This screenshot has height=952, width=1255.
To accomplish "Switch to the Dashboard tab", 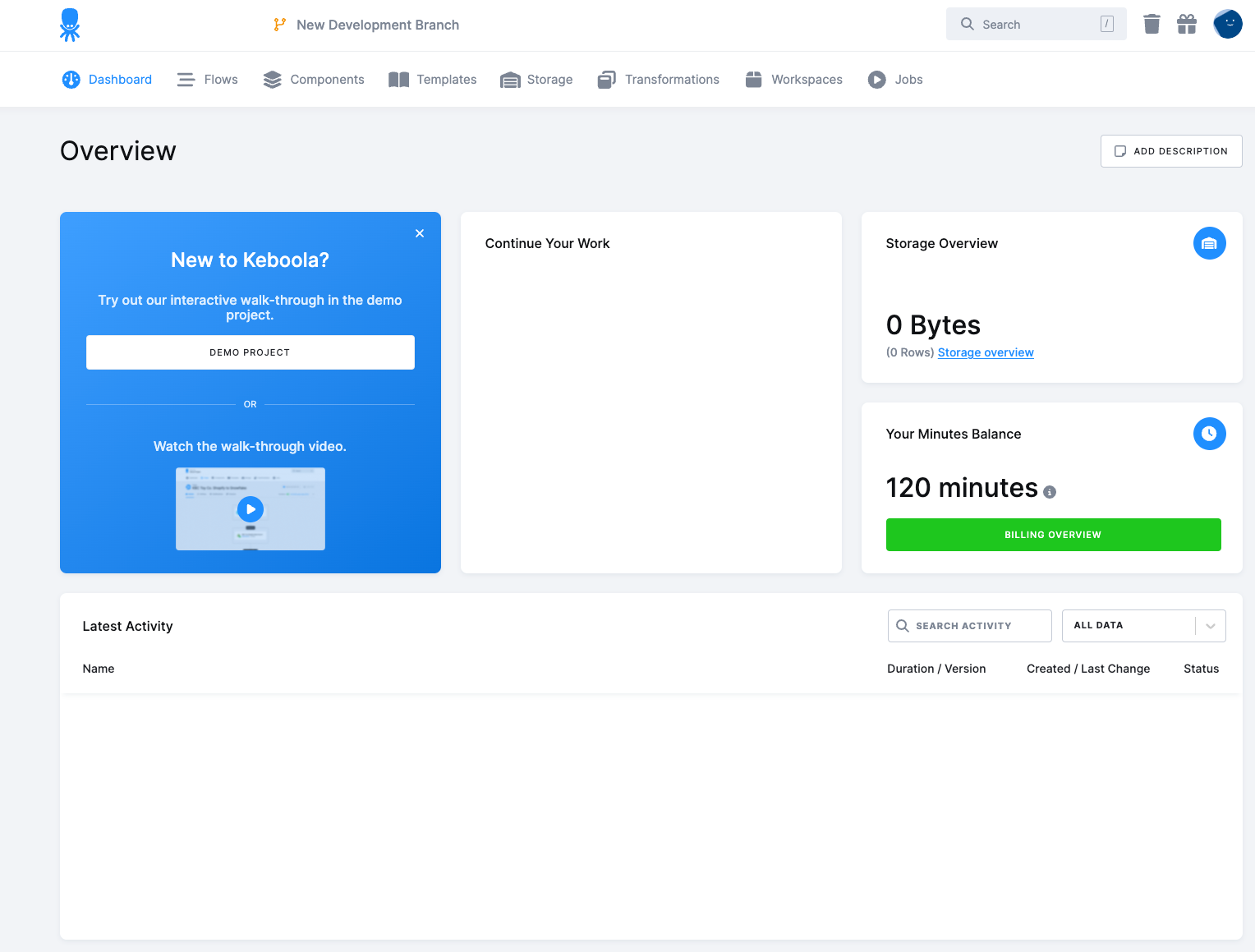I will tap(107, 79).
